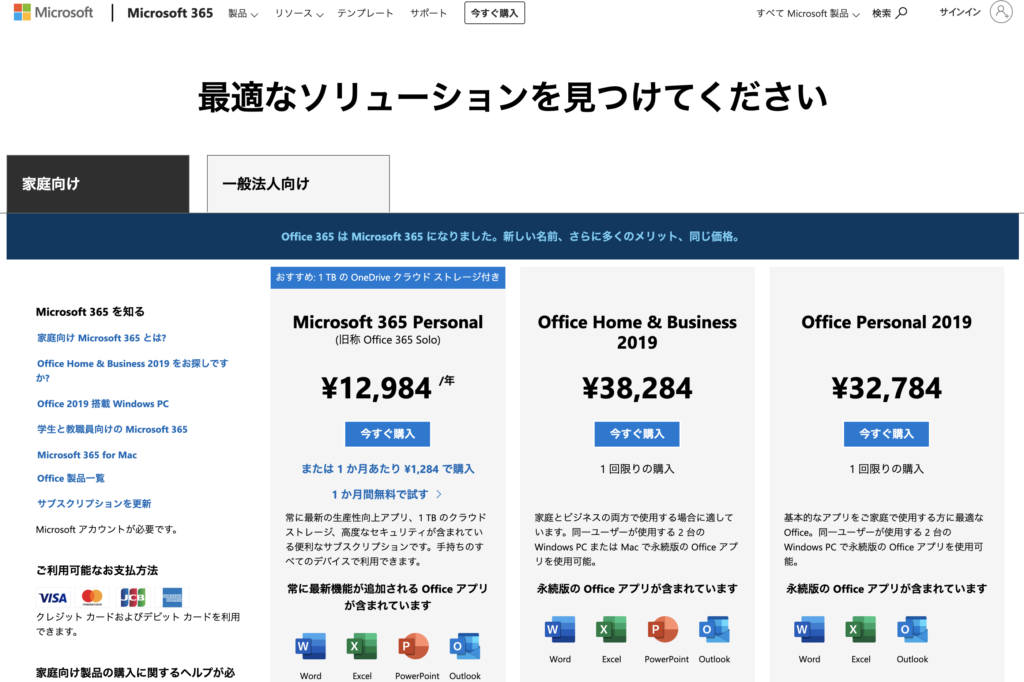
Task: Click 1 か月間無料で試す trial link
Action: click(387, 495)
